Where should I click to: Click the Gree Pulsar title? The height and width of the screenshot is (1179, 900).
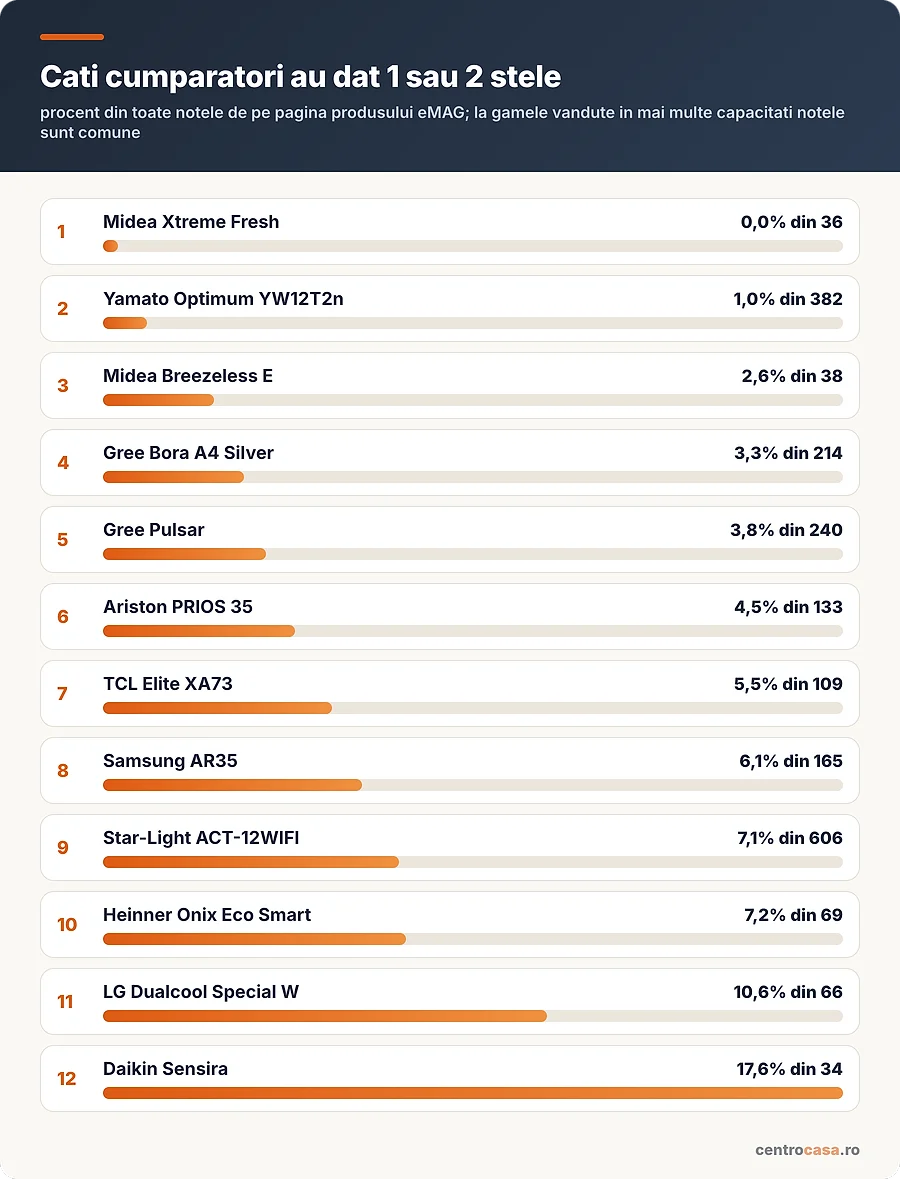[x=153, y=530]
